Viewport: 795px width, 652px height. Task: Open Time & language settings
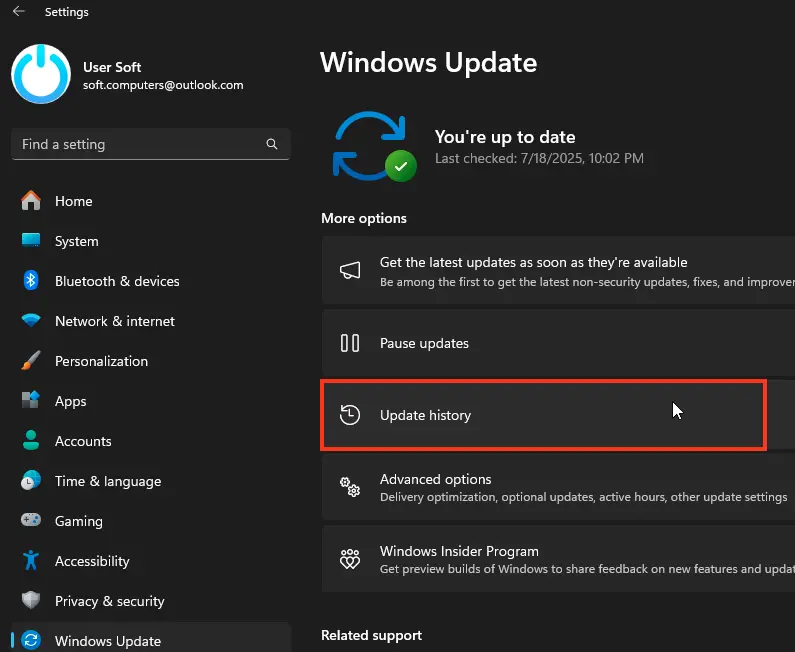tap(107, 481)
